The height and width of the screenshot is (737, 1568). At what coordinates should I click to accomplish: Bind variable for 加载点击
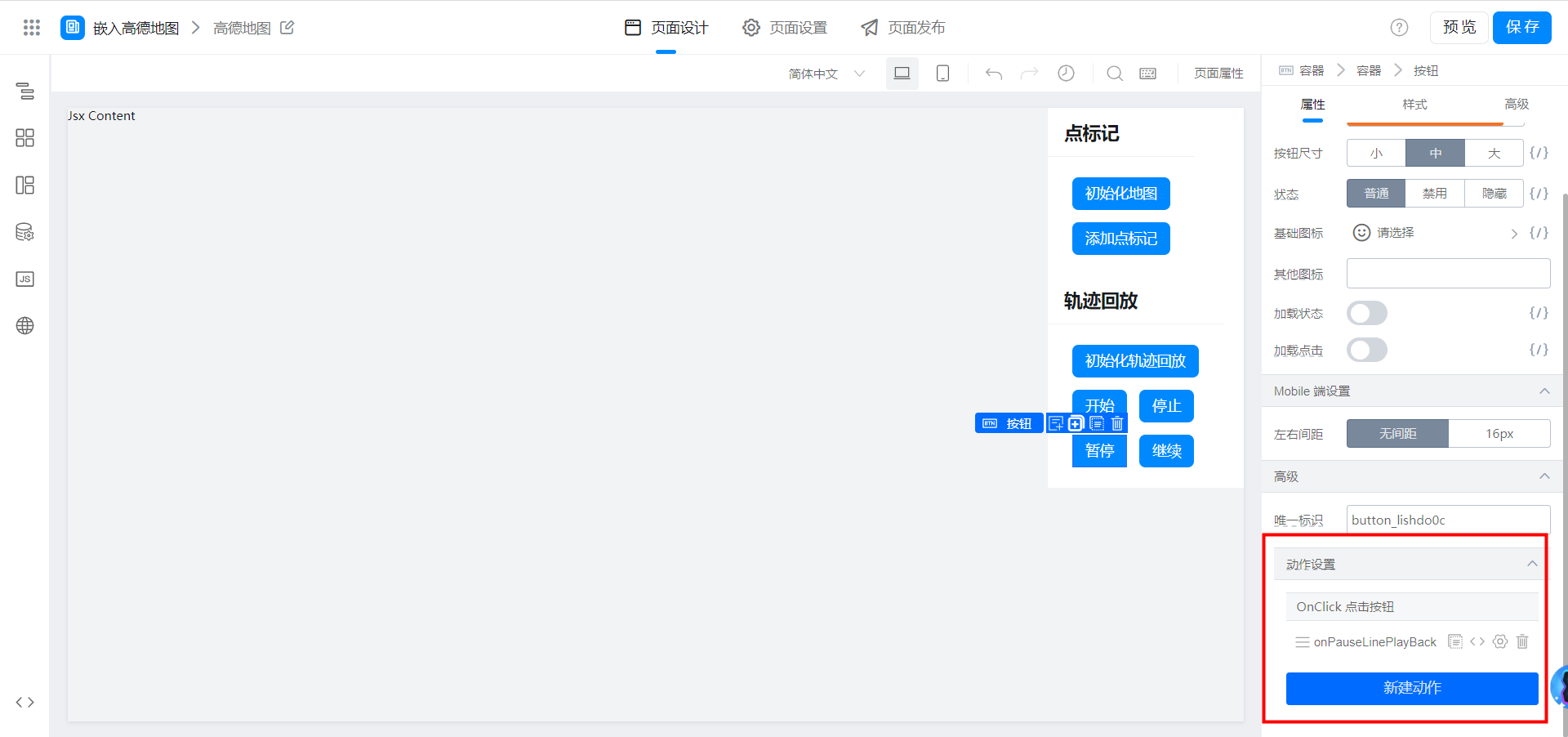[x=1539, y=350]
